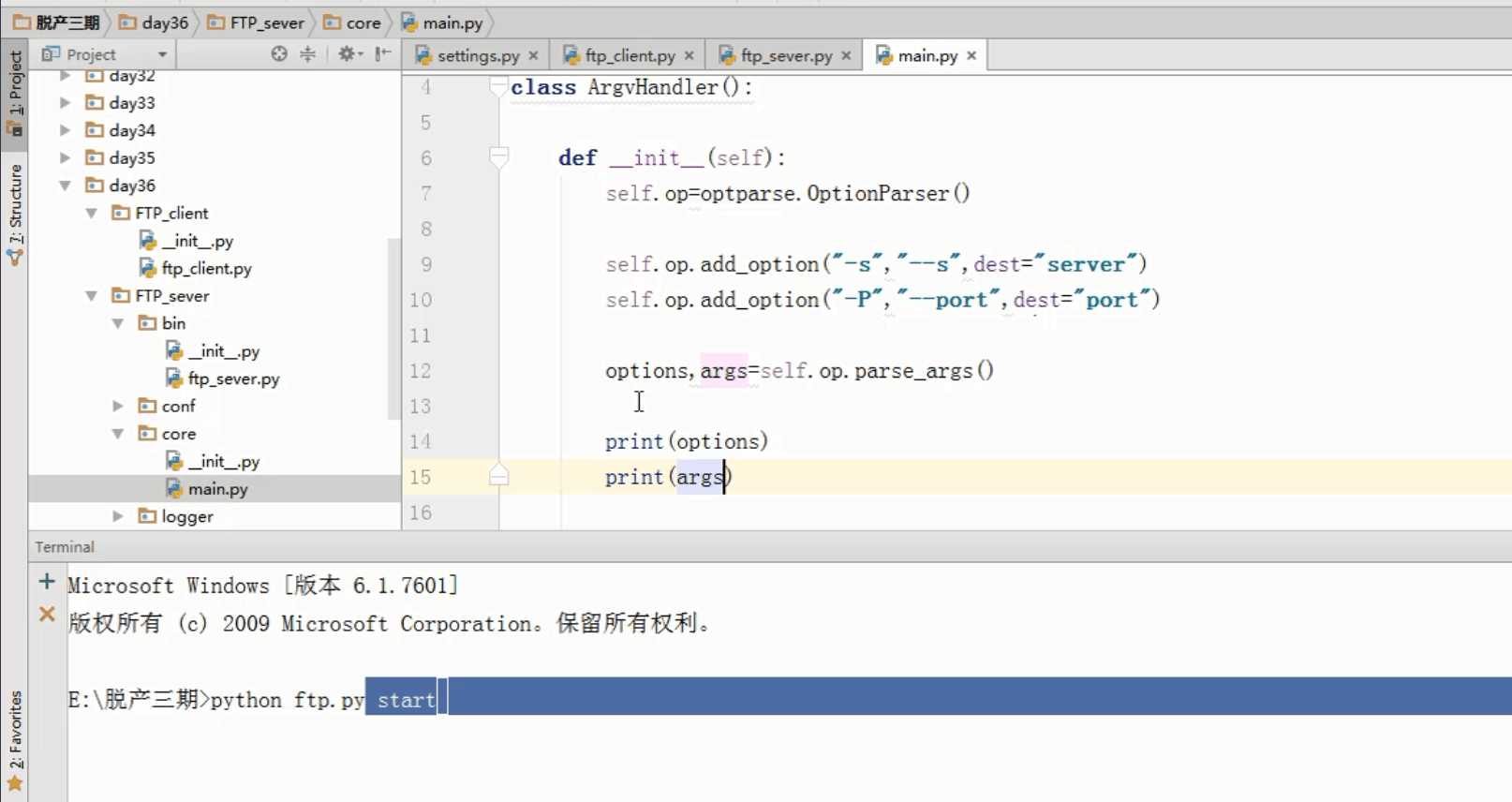Screen dimensions: 1512x802
Task: Open the 2: Structure side tool tab
Action: [x=15, y=214]
